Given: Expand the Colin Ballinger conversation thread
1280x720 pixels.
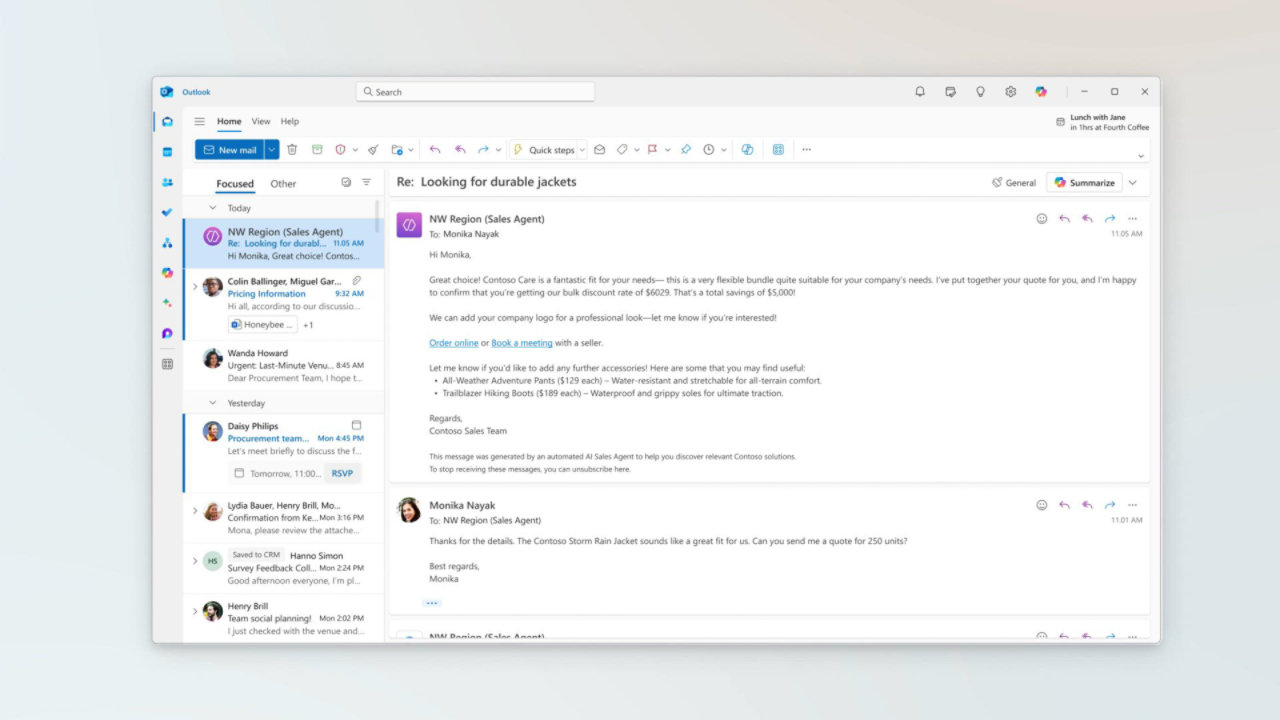Looking at the screenshot, I should [195, 286].
